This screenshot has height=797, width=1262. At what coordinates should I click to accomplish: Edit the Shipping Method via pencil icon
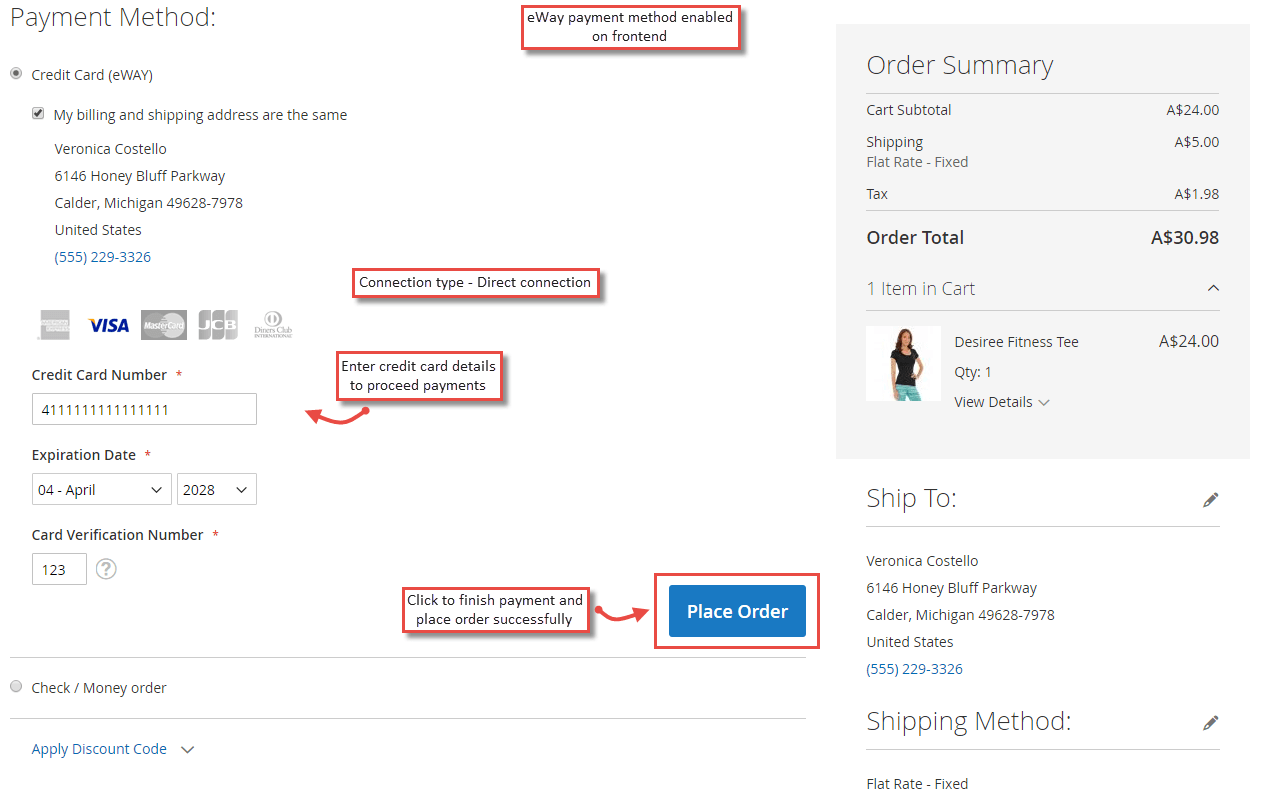pos(1211,722)
